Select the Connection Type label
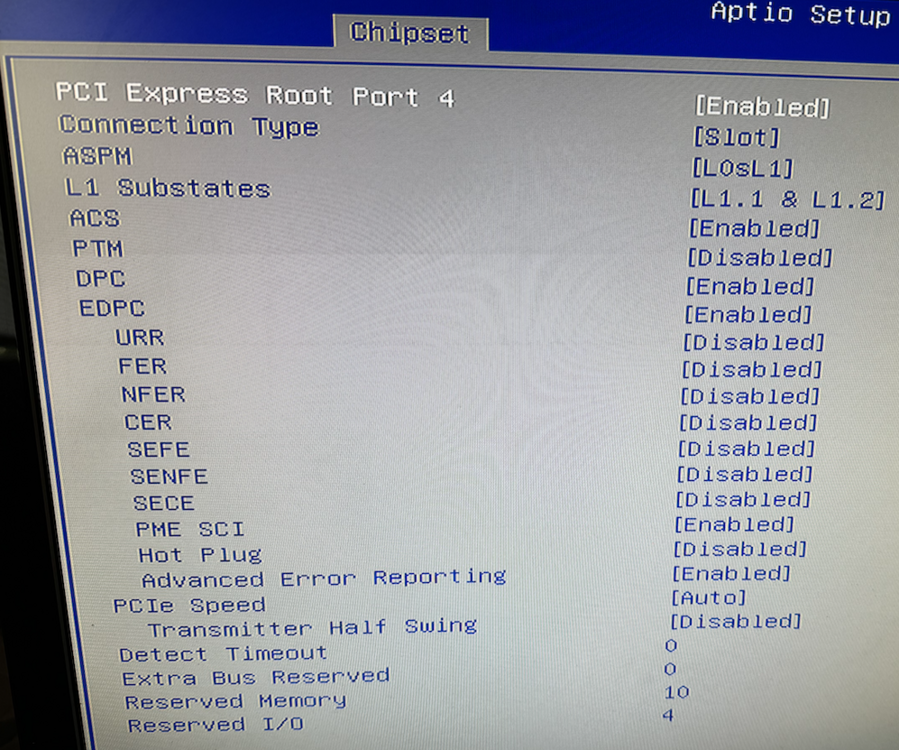899x750 pixels. tap(189, 126)
